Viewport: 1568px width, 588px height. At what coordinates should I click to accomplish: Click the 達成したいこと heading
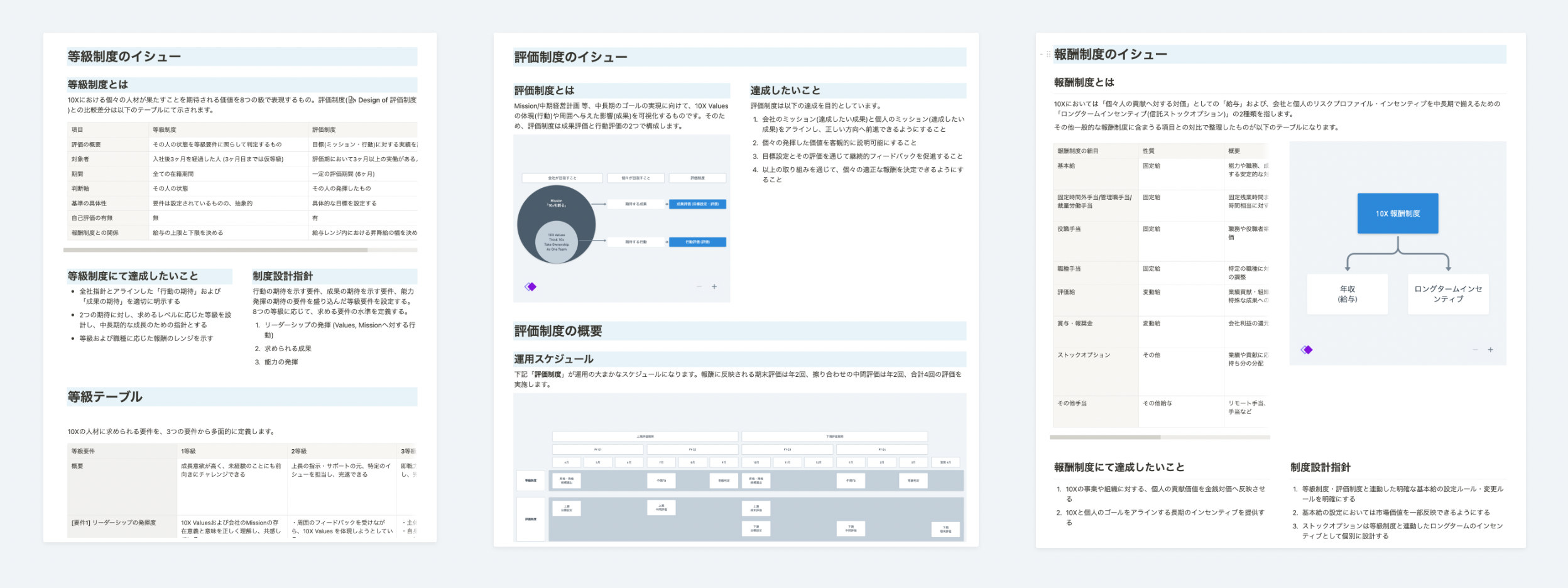[785, 90]
